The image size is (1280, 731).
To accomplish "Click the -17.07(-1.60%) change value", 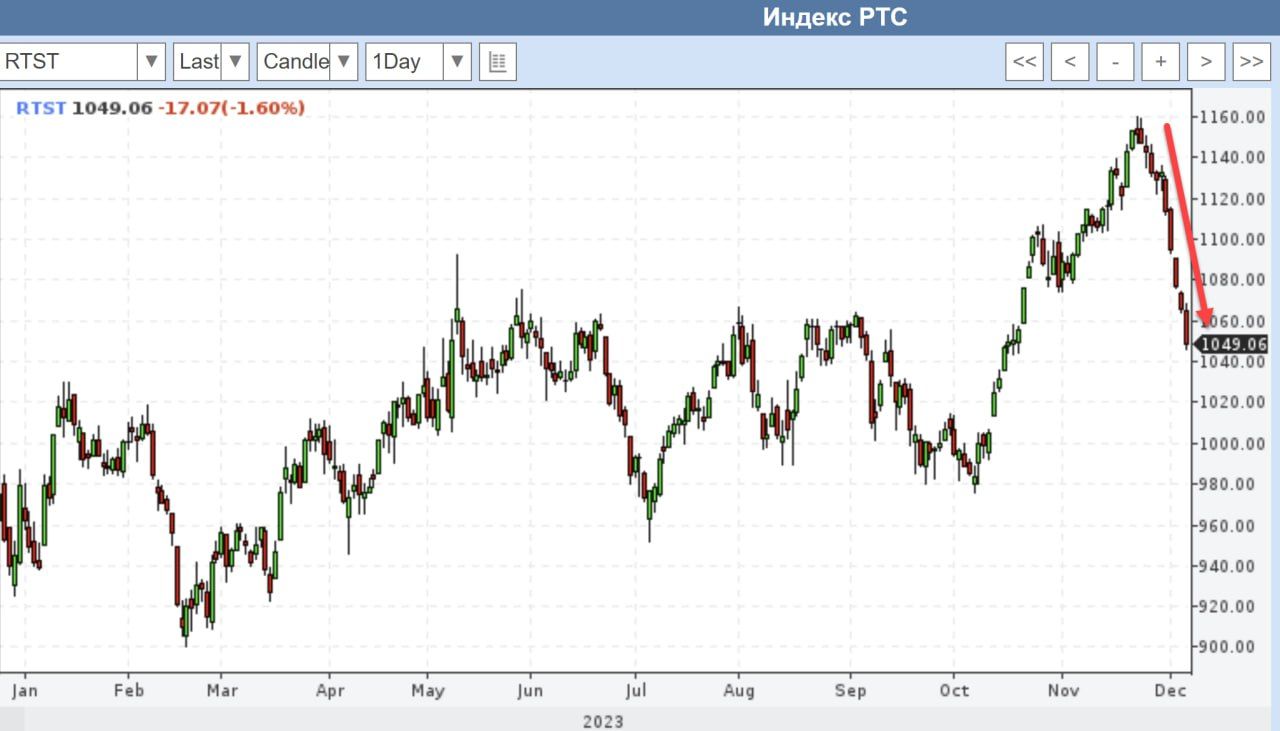I will 231,108.
